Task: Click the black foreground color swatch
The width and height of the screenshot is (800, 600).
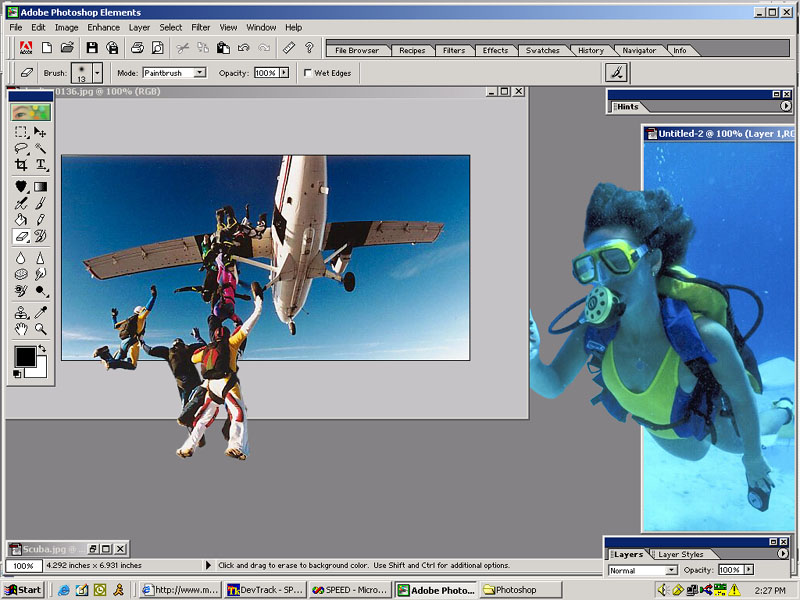Action: [x=24, y=355]
